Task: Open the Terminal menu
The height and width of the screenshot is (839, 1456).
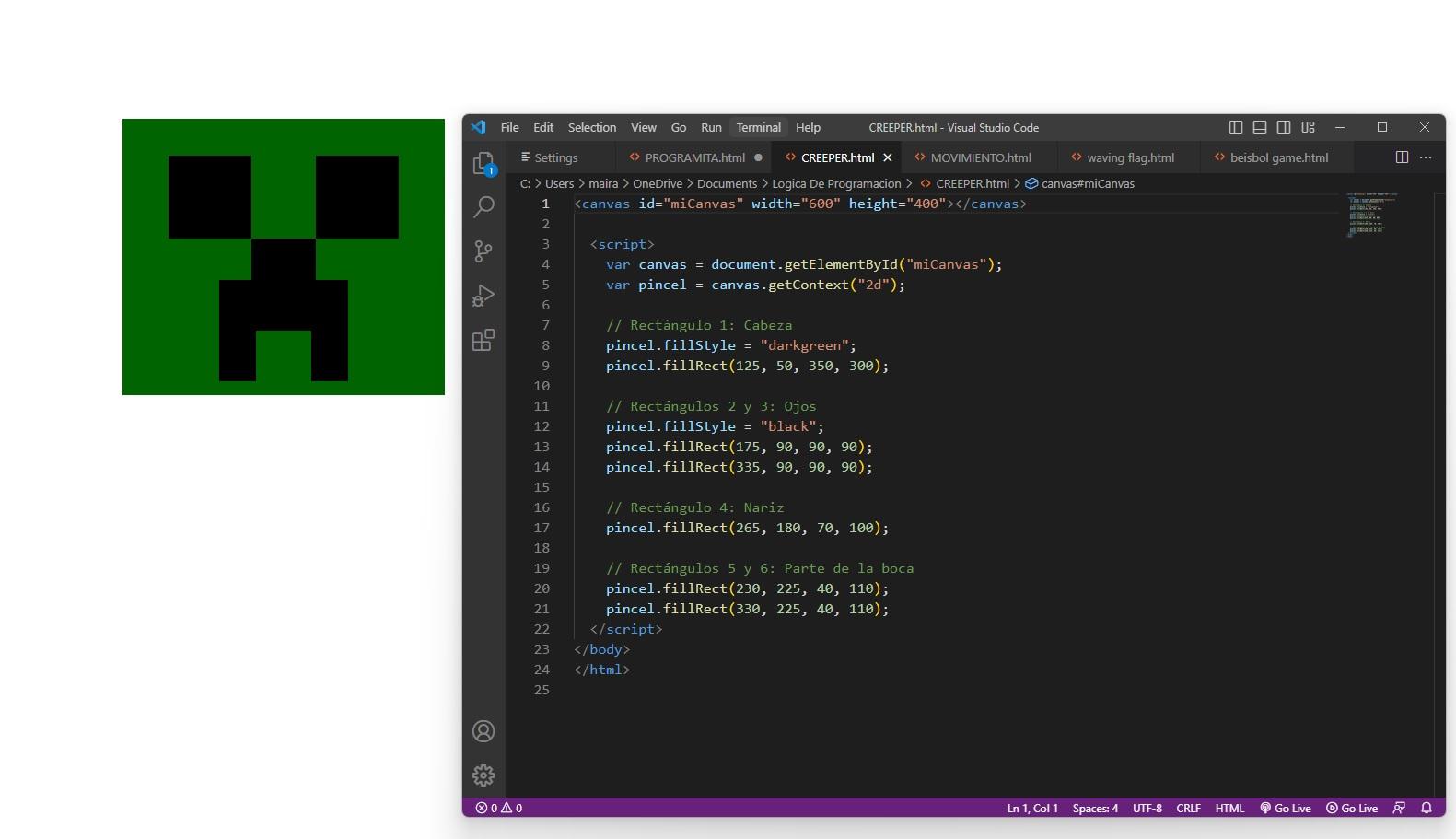Action: pyautogui.click(x=758, y=127)
